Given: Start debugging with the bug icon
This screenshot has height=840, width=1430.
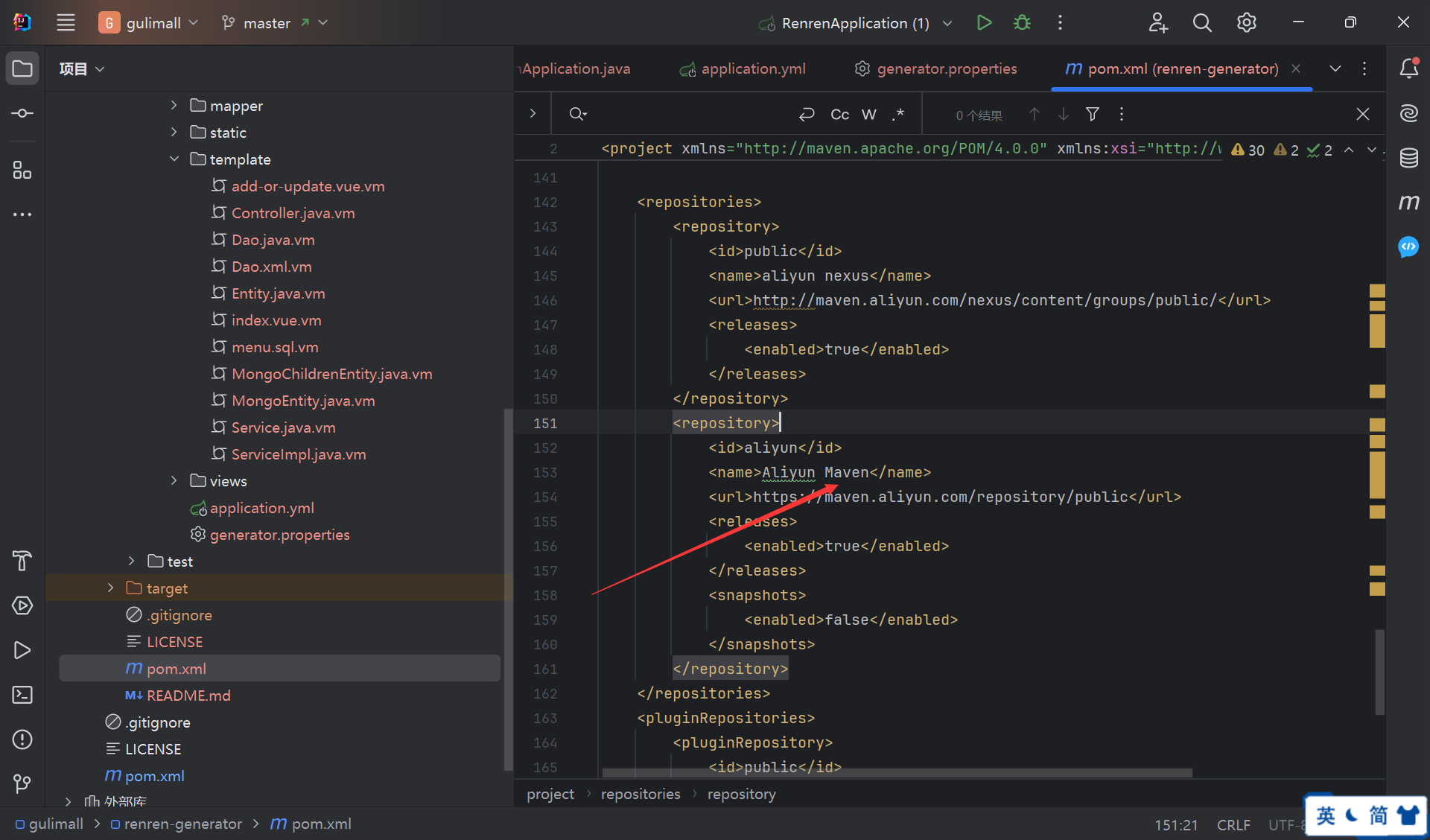Looking at the screenshot, I should (1022, 23).
